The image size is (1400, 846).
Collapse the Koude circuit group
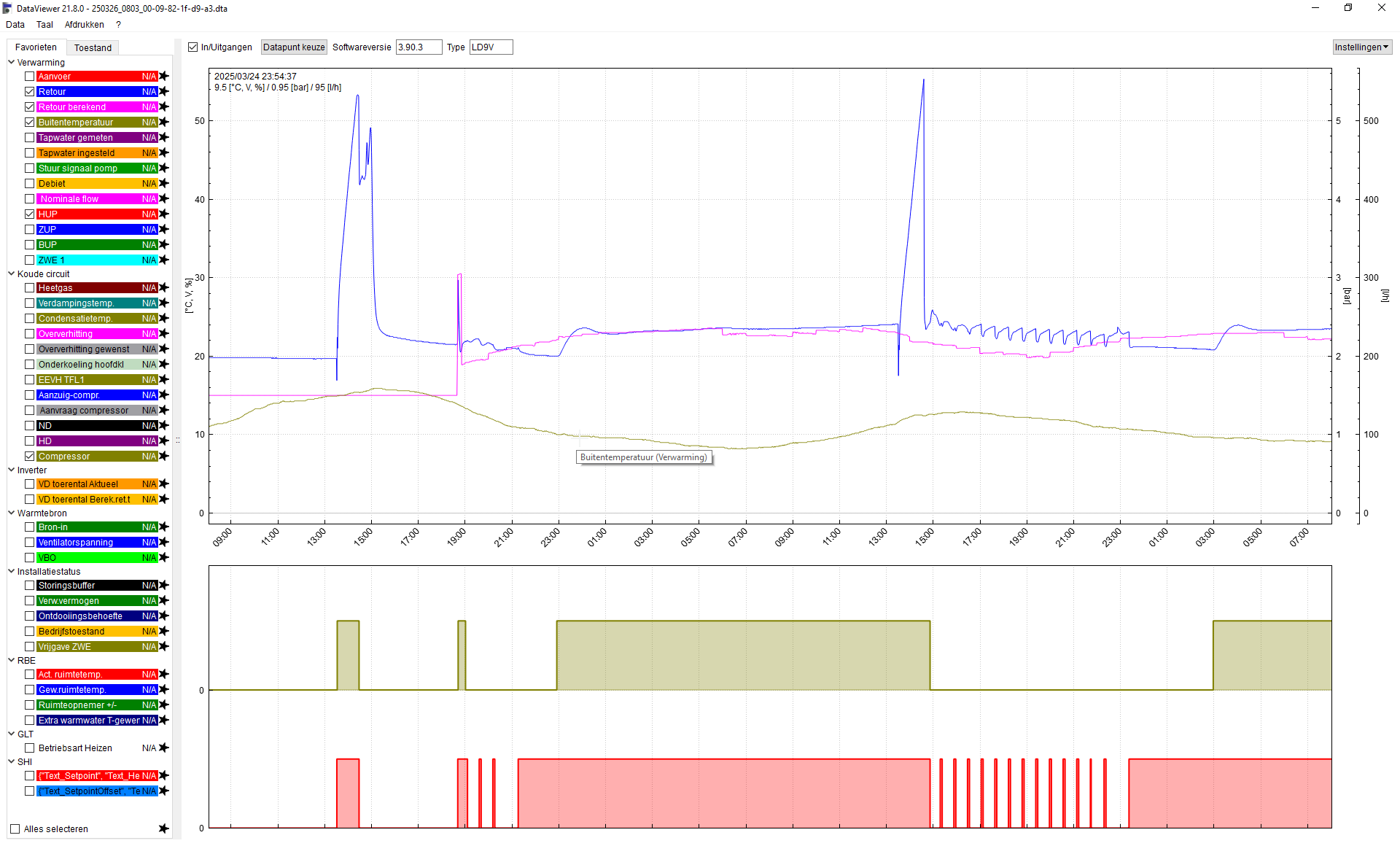coord(12,273)
